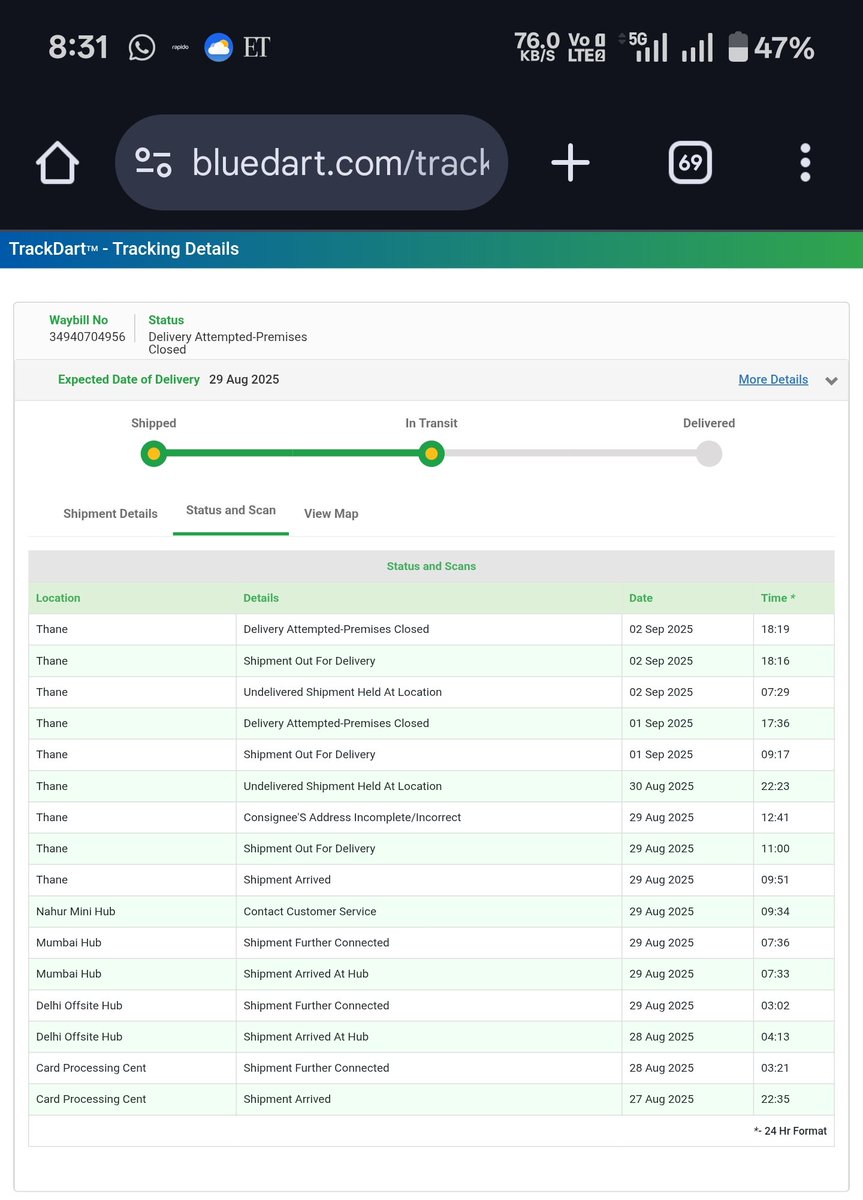The height and width of the screenshot is (1200, 863).
Task: Click Consignee'S Address Incomplete/Incorrect entry
Action: (352, 817)
